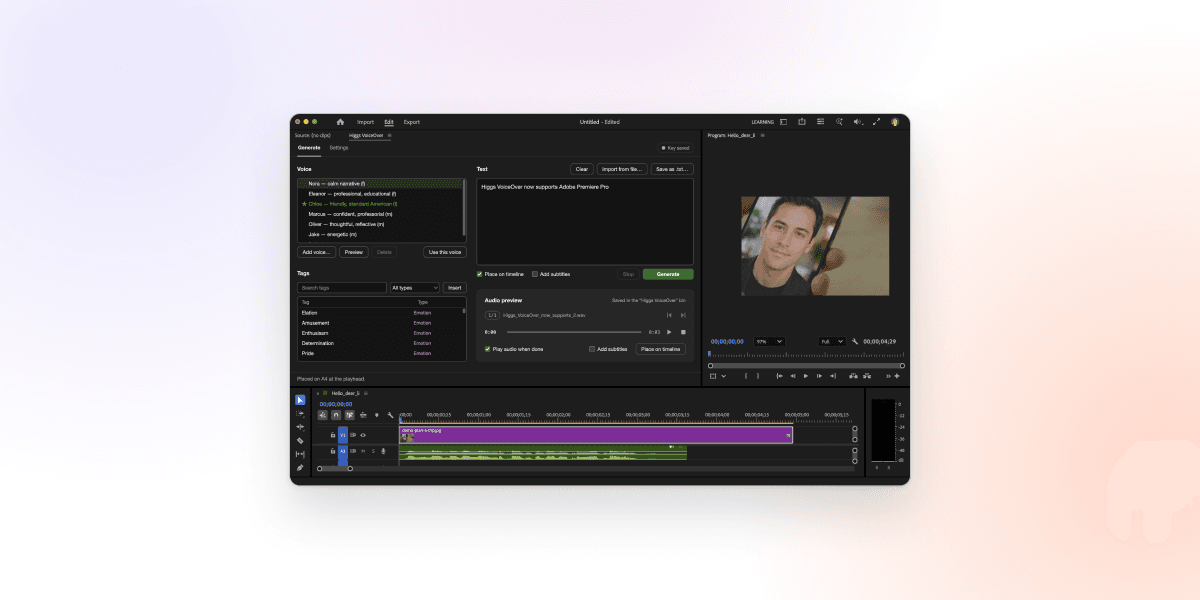Click the timeline horizontal zoom bar

pos(335,468)
